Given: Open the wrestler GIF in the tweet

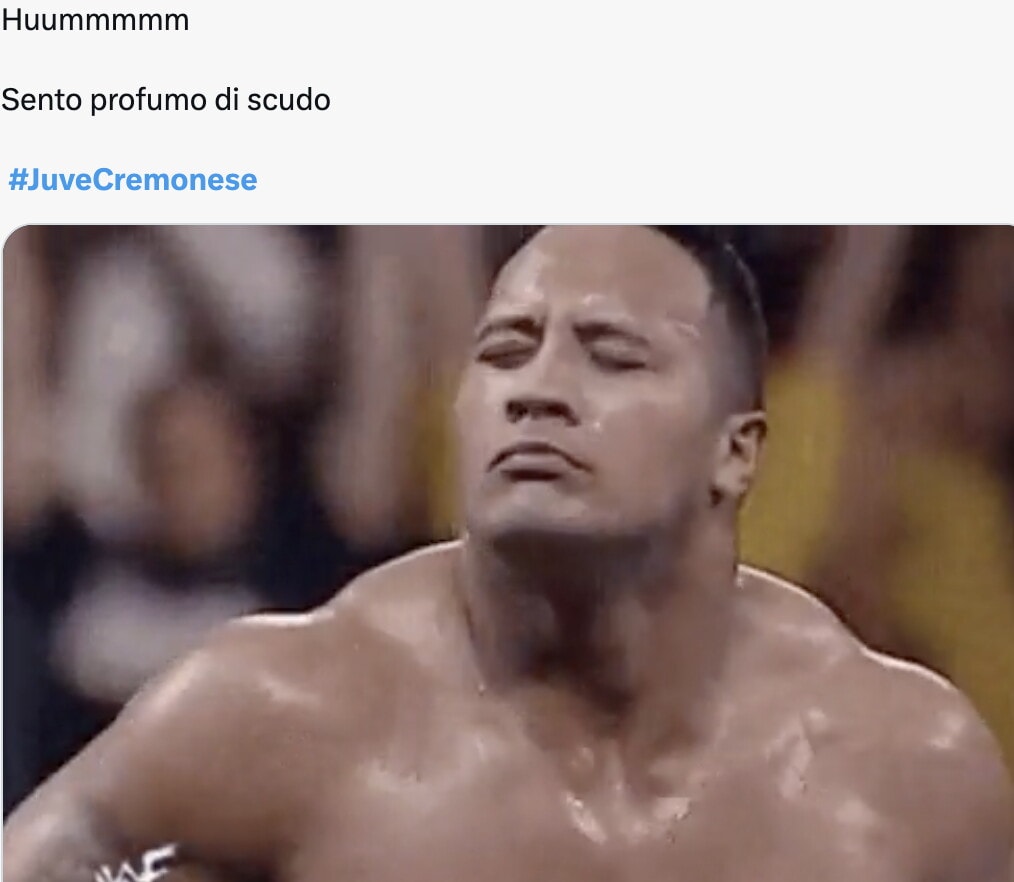Looking at the screenshot, I should pos(508,554).
